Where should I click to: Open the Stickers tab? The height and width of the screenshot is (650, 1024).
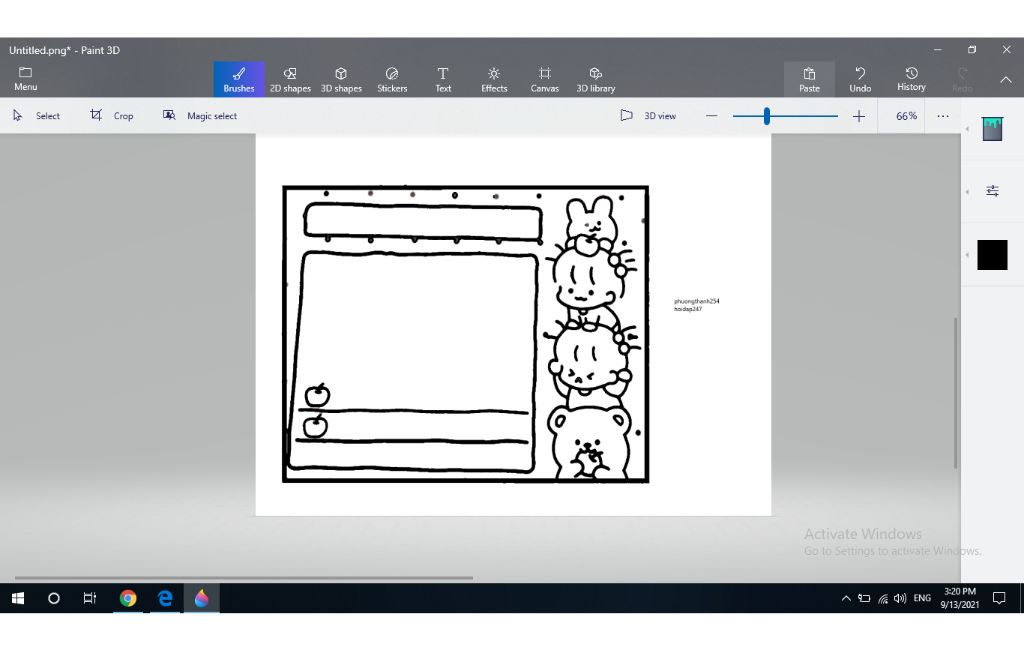[x=392, y=80]
